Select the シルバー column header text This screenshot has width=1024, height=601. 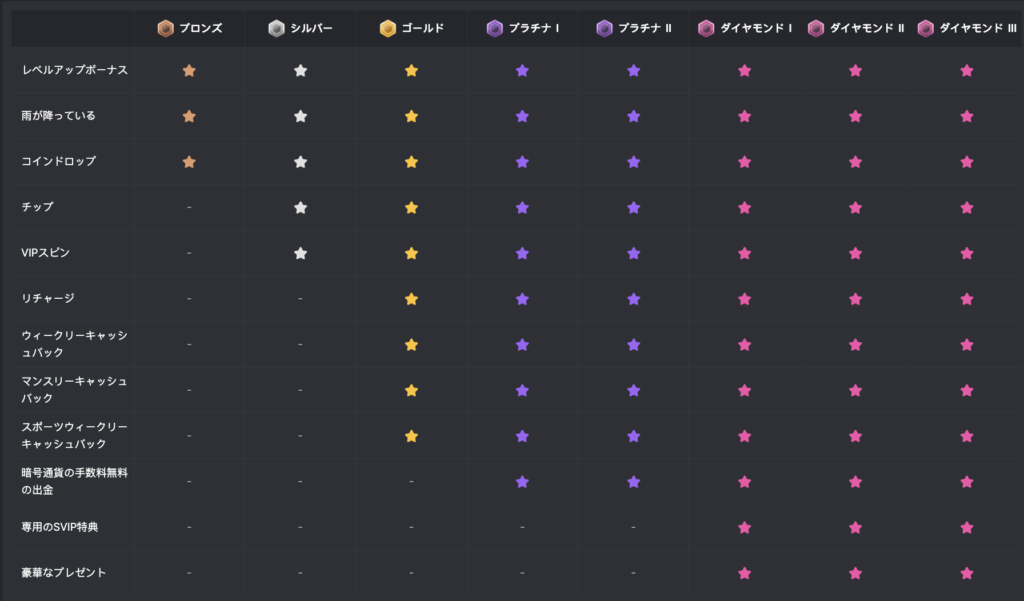point(312,28)
